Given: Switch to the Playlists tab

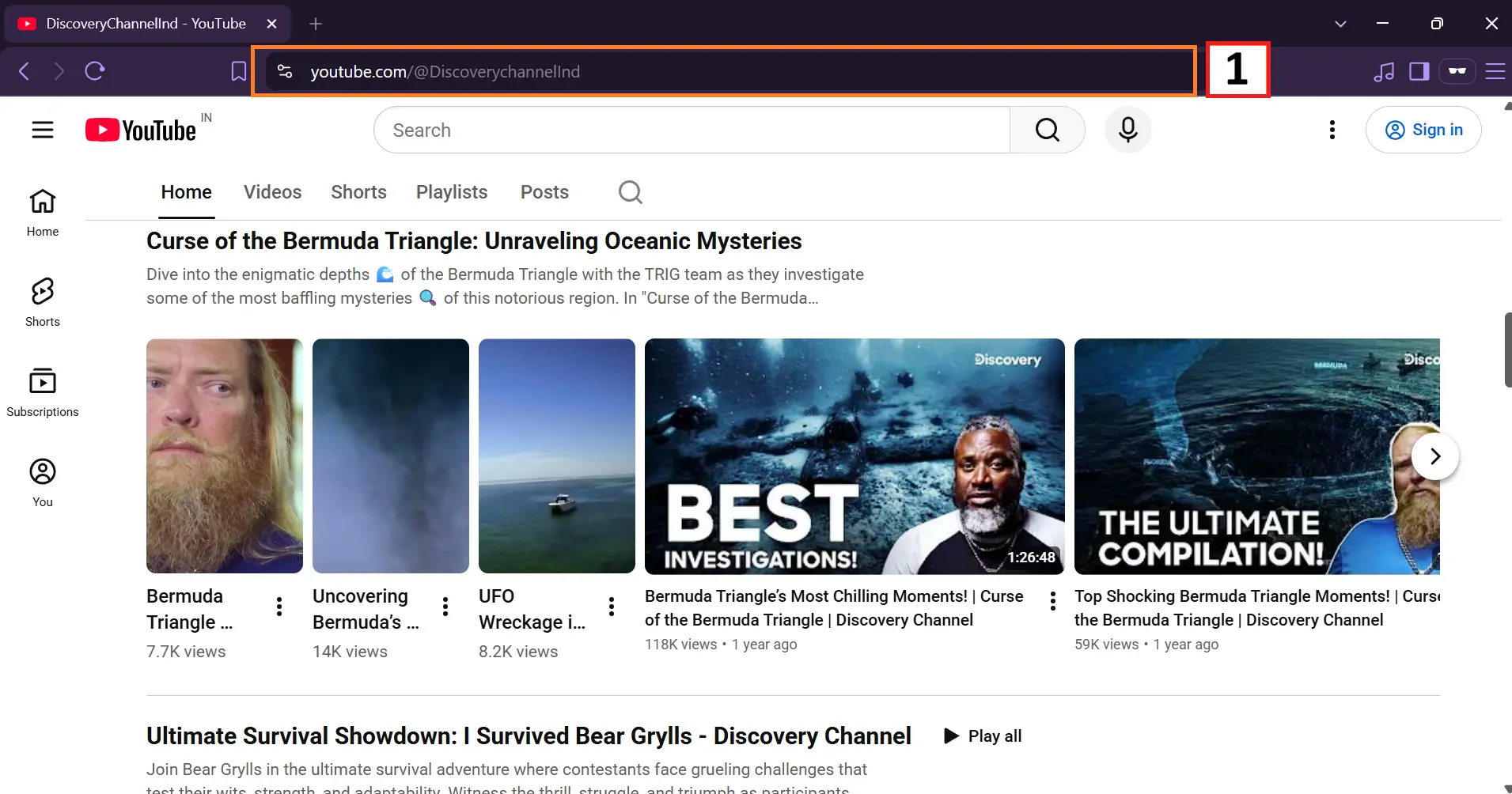Looking at the screenshot, I should click(x=452, y=192).
